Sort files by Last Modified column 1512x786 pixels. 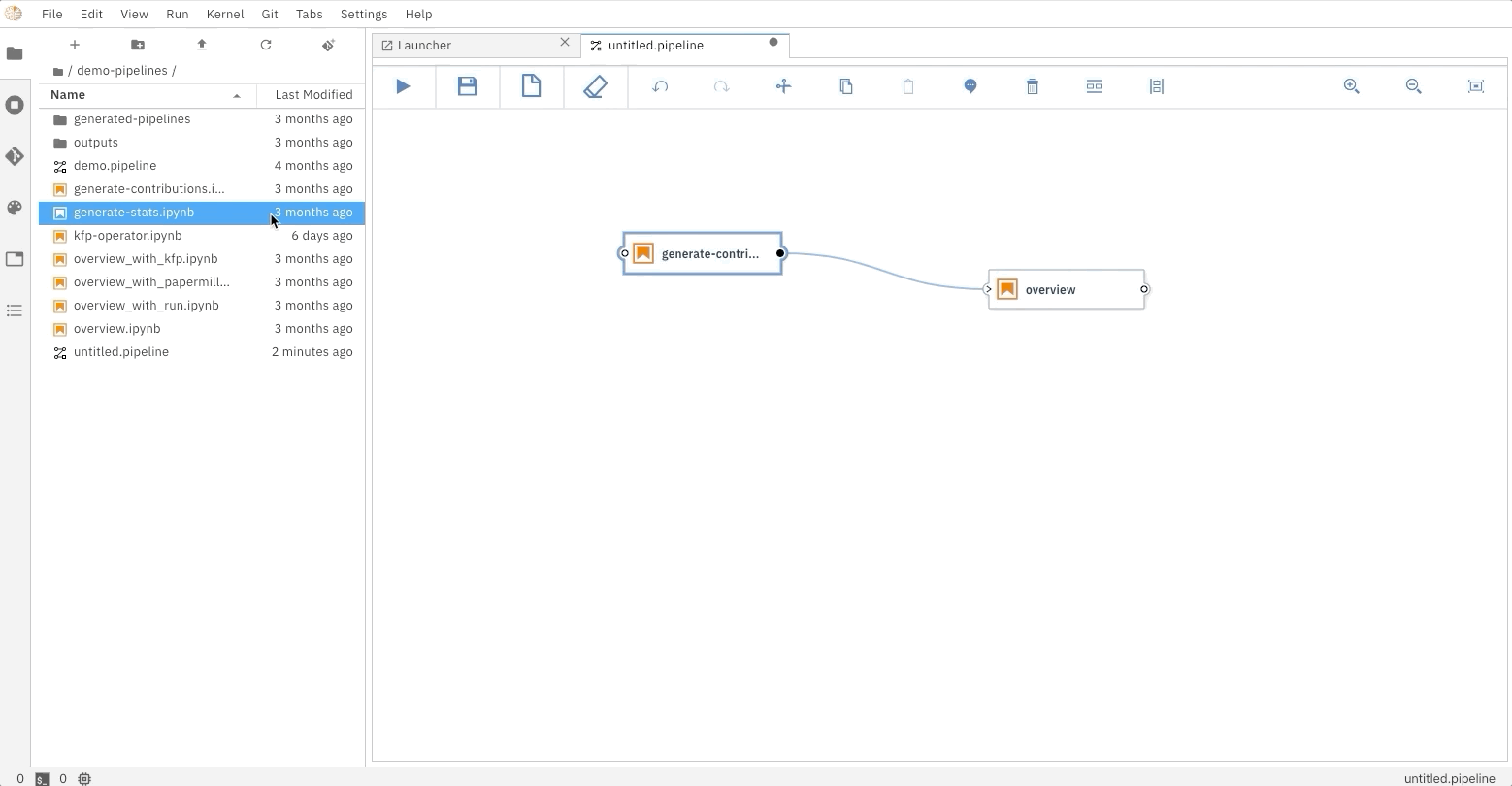311,95
